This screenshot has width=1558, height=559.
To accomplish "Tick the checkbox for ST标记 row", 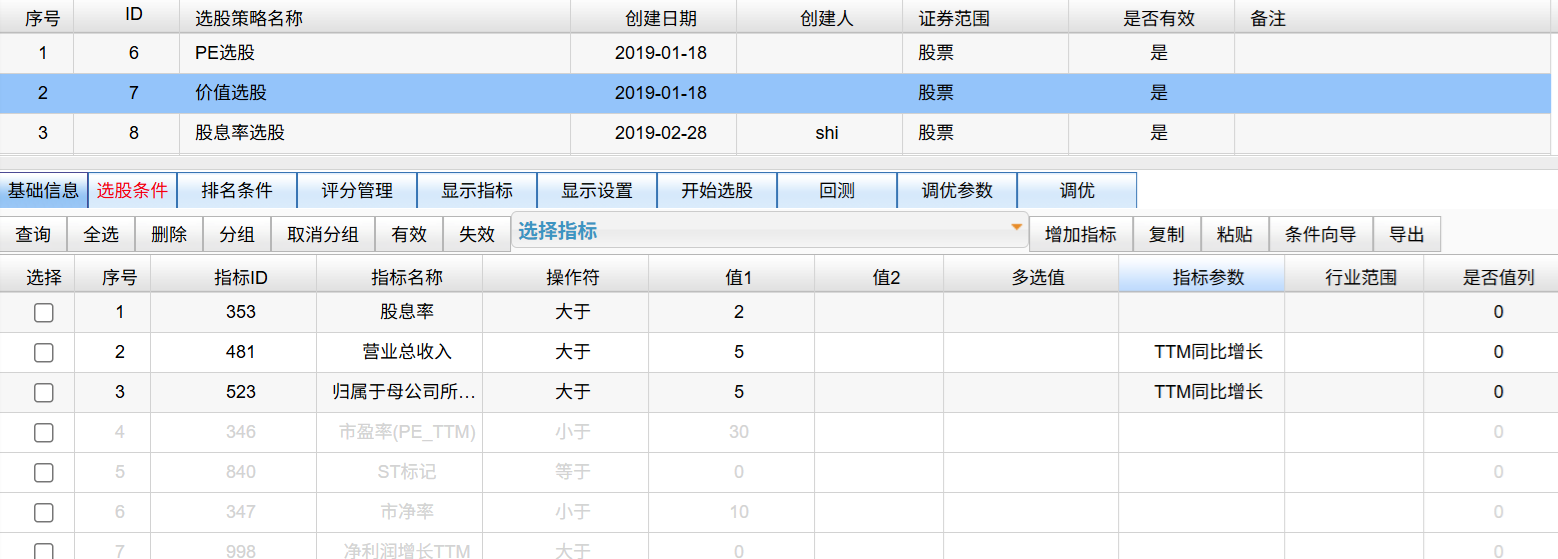I will tap(43, 473).
